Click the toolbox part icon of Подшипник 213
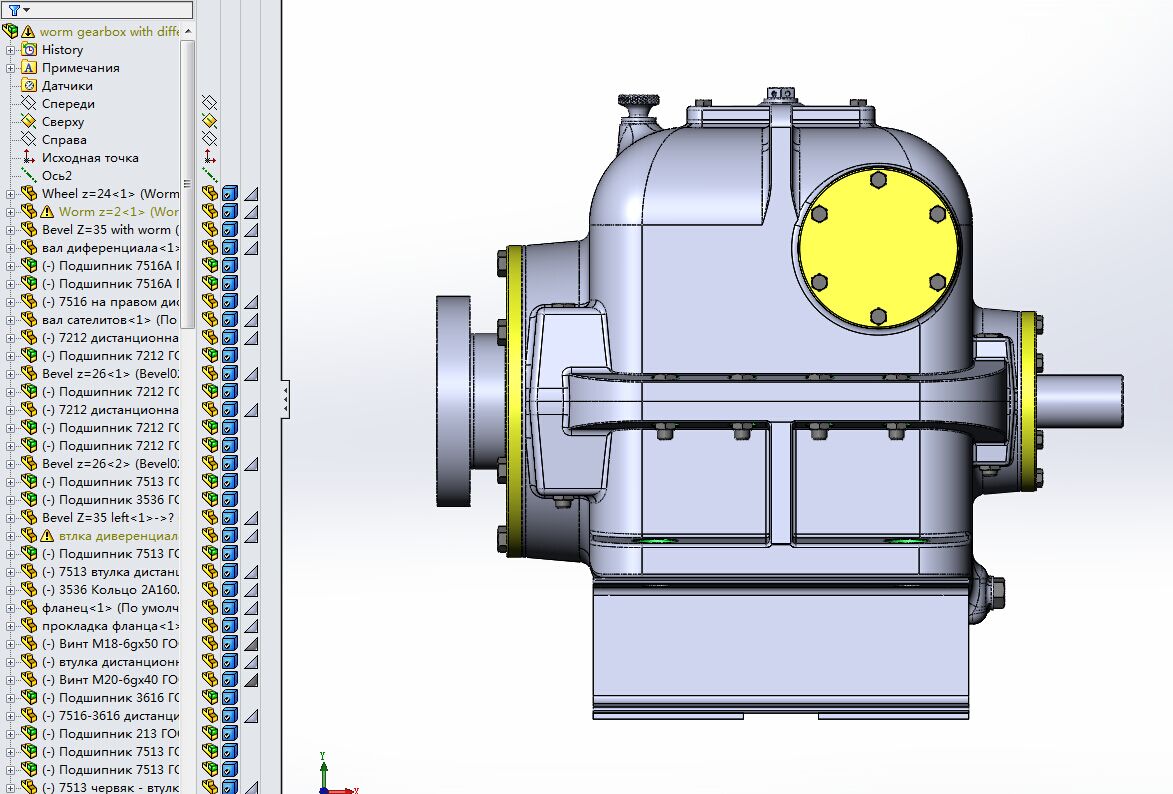Viewport: 1173px width, 794px height. point(29,733)
